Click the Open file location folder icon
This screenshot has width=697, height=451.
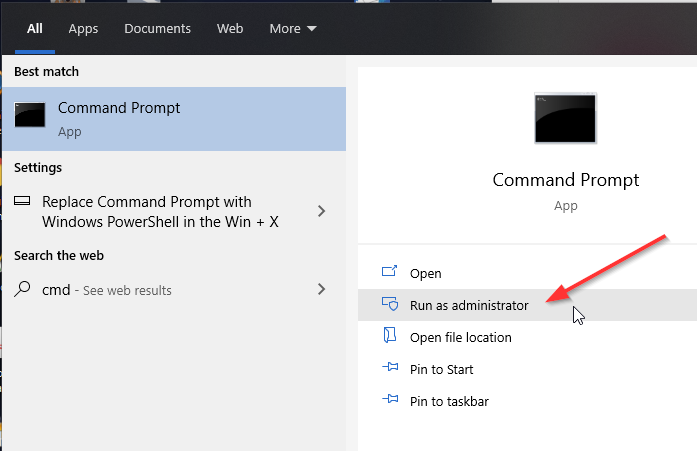390,335
